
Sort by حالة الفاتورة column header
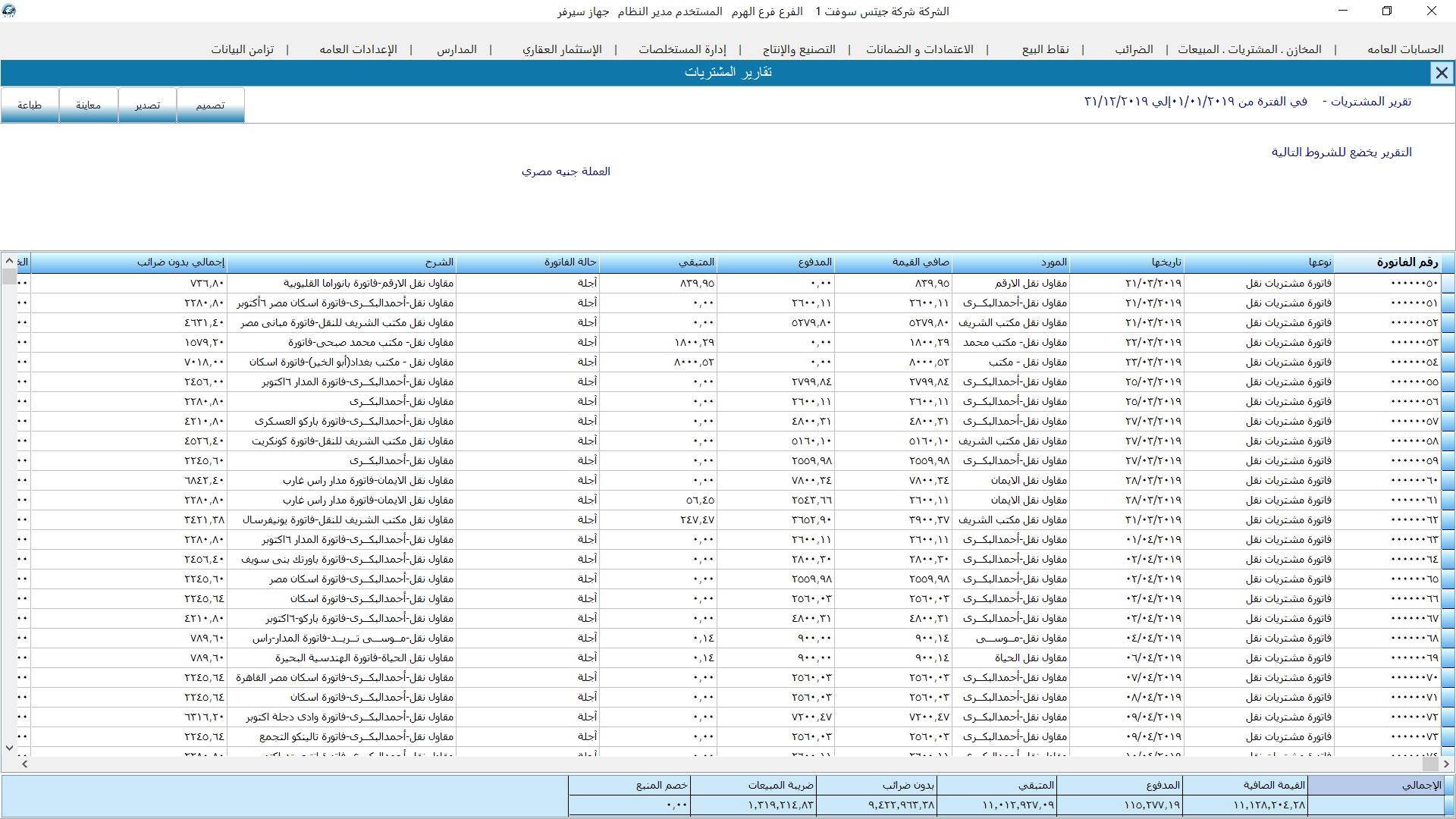[527, 262]
